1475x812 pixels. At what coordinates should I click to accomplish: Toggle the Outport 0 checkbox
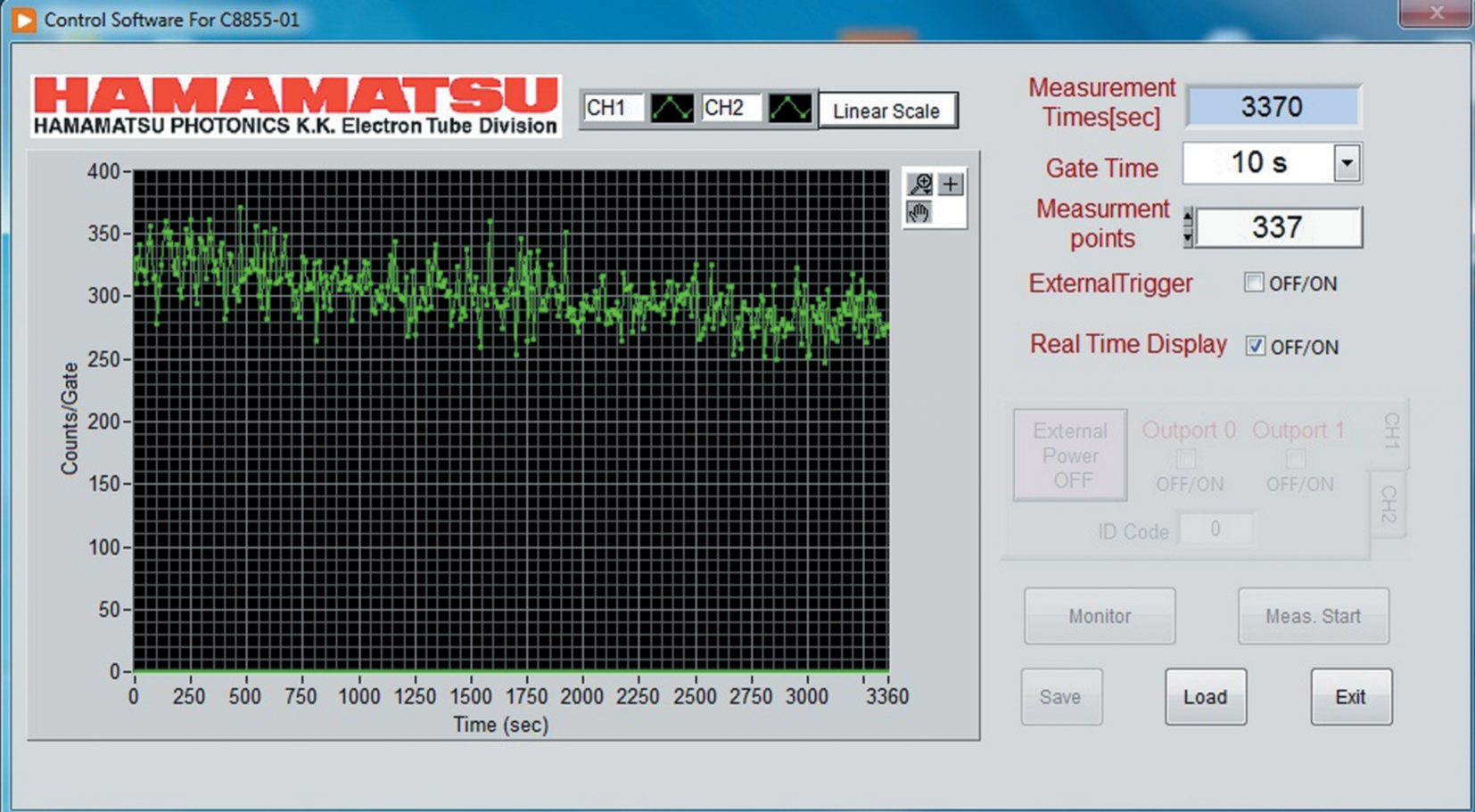1186,459
